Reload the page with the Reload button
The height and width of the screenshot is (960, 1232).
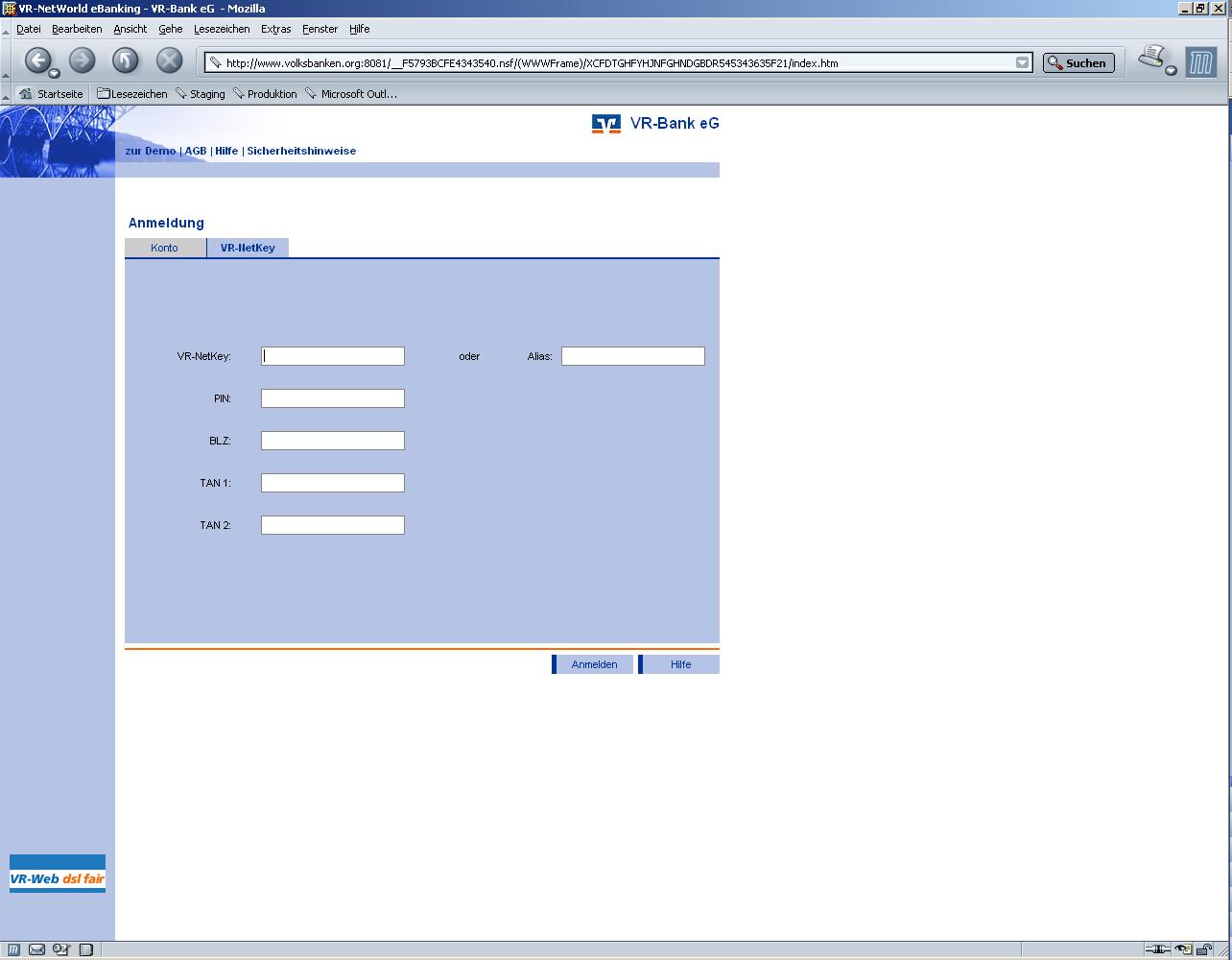coord(126,60)
